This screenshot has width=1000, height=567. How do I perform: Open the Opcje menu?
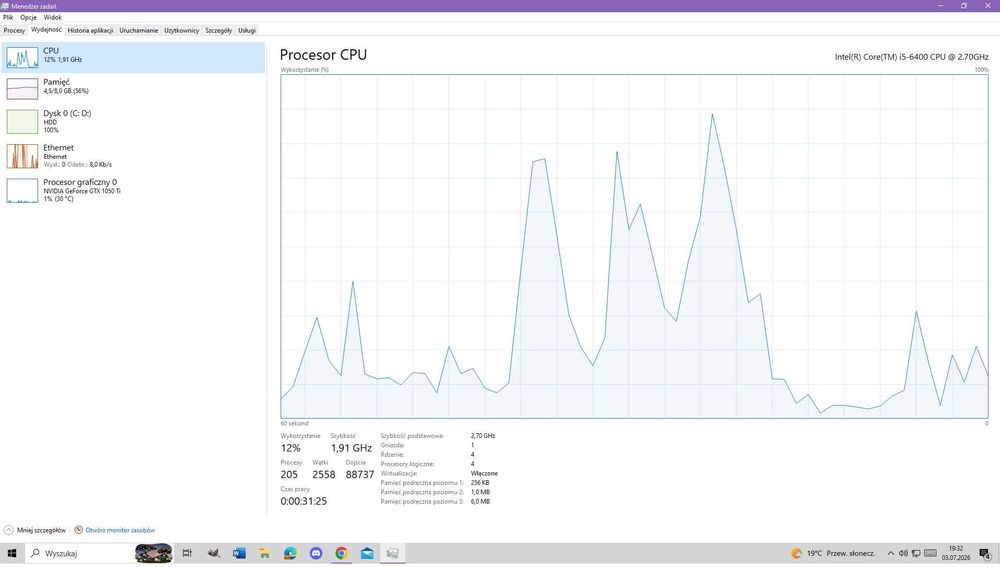[28, 17]
